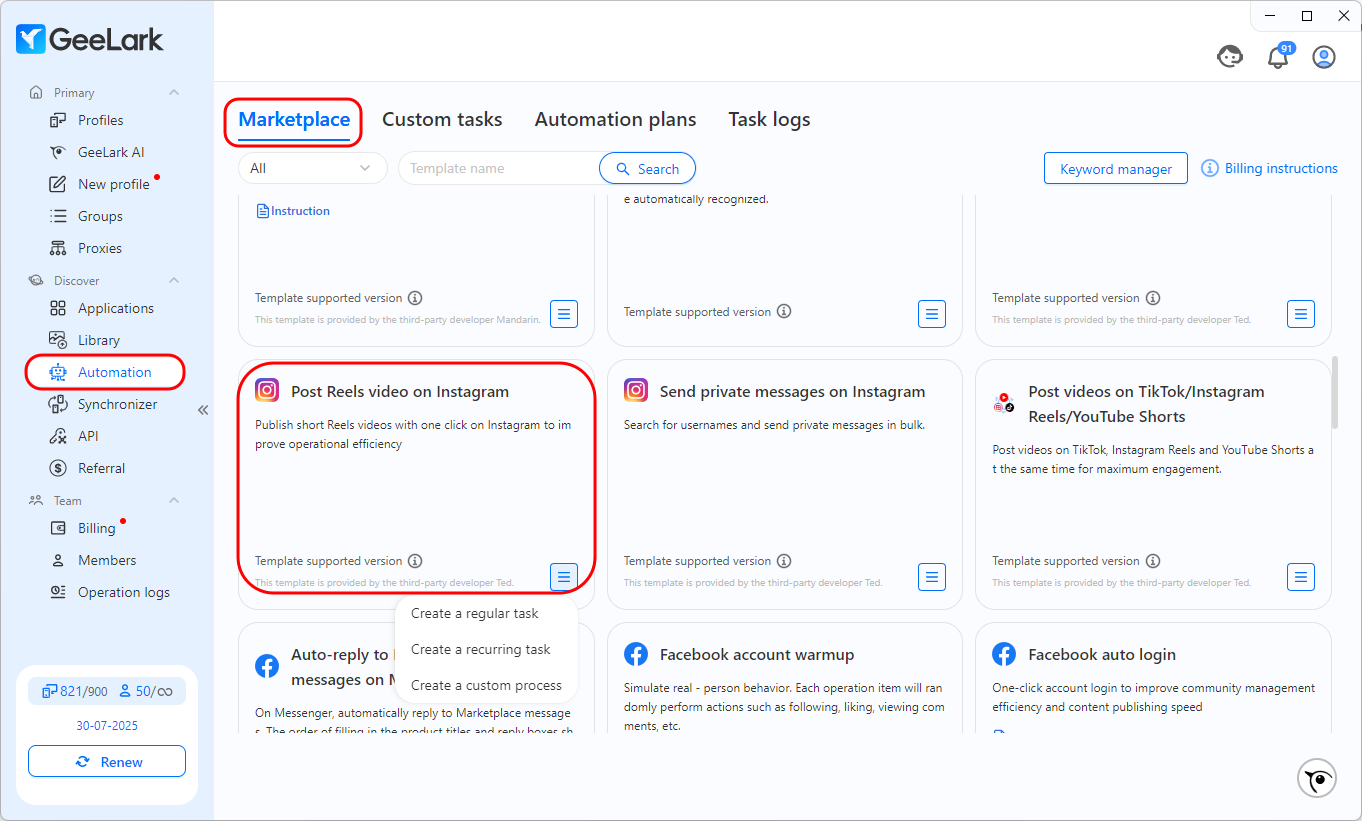The height and width of the screenshot is (821, 1362).
Task: Switch to Custom tasks tab
Action: click(x=442, y=119)
